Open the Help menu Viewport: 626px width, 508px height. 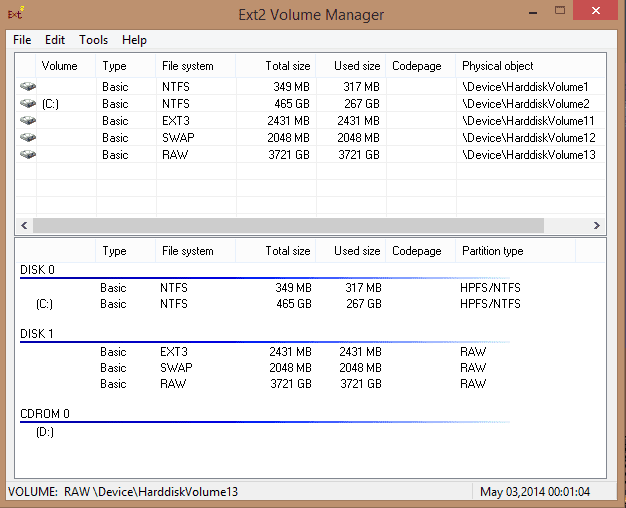(134, 40)
